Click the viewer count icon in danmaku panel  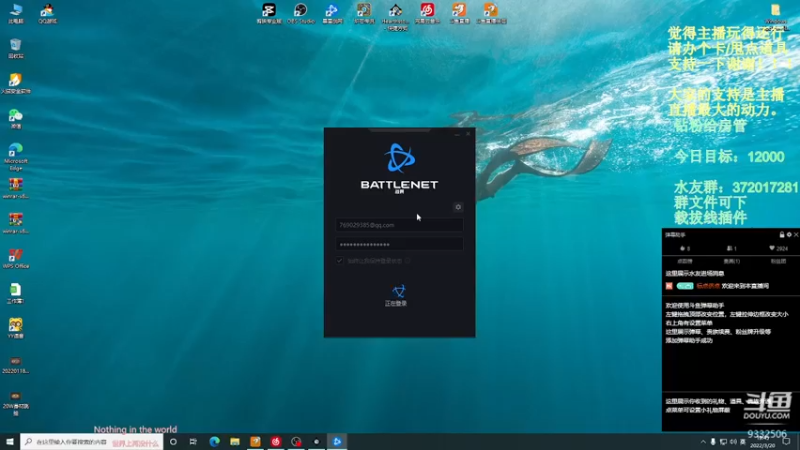point(729,248)
